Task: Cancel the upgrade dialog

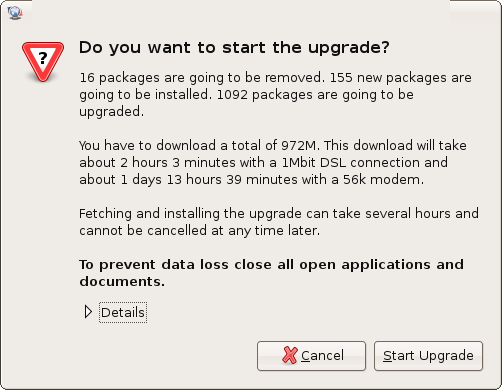Action: click(x=311, y=356)
